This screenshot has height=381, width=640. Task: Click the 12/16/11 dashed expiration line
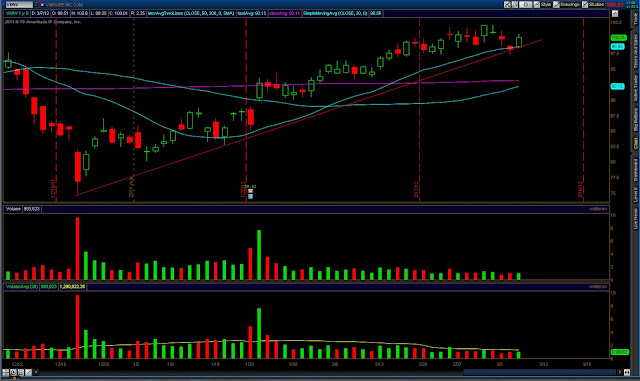(56, 110)
